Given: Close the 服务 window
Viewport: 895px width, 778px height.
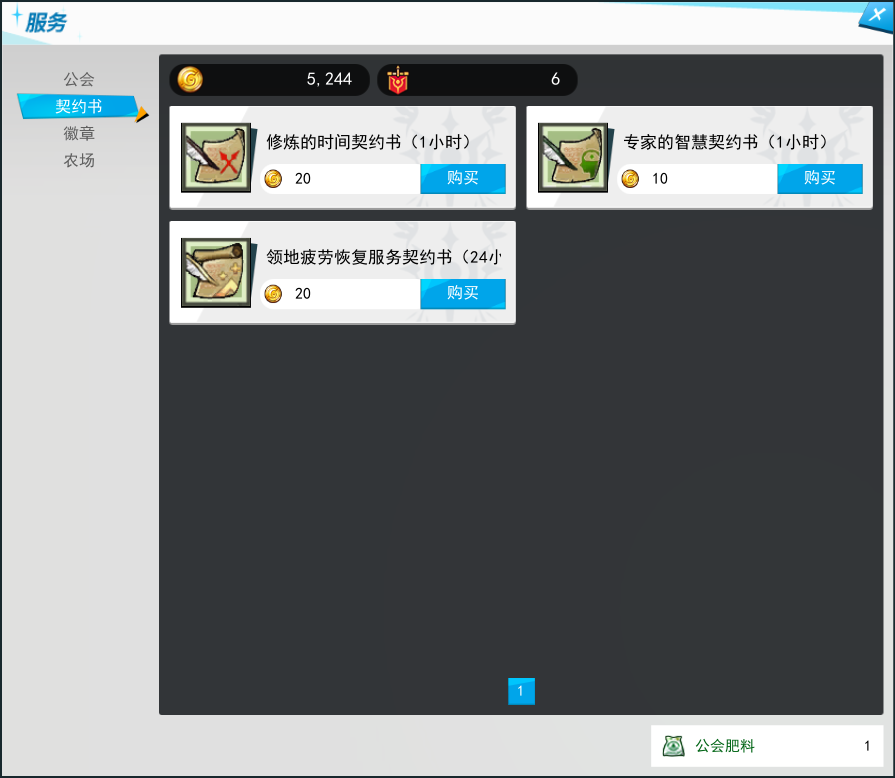Looking at the screenshot, I should coord(874,14).
